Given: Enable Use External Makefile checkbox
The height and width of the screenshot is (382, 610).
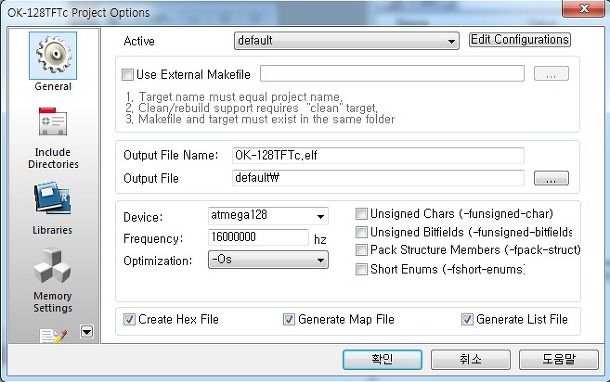Looking at the screenshot, I should 128,74.
